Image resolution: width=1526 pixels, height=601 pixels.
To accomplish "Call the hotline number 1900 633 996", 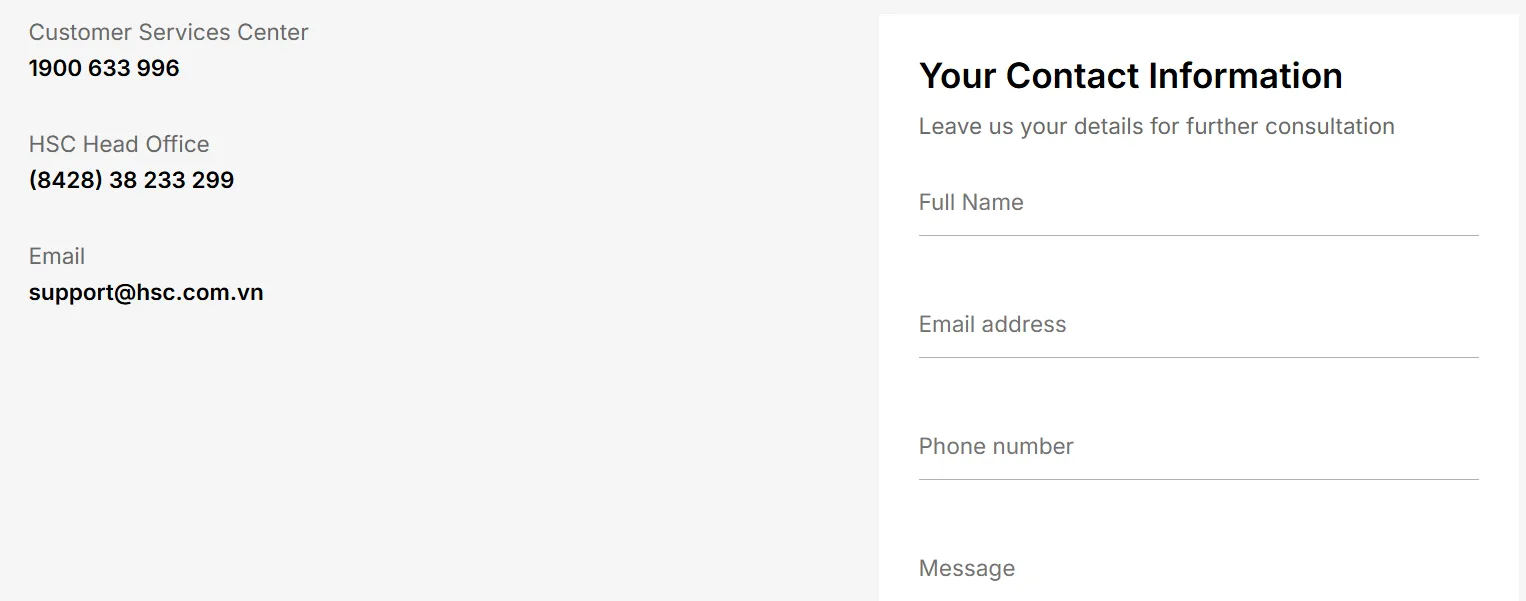I will (x=104, y=68).
